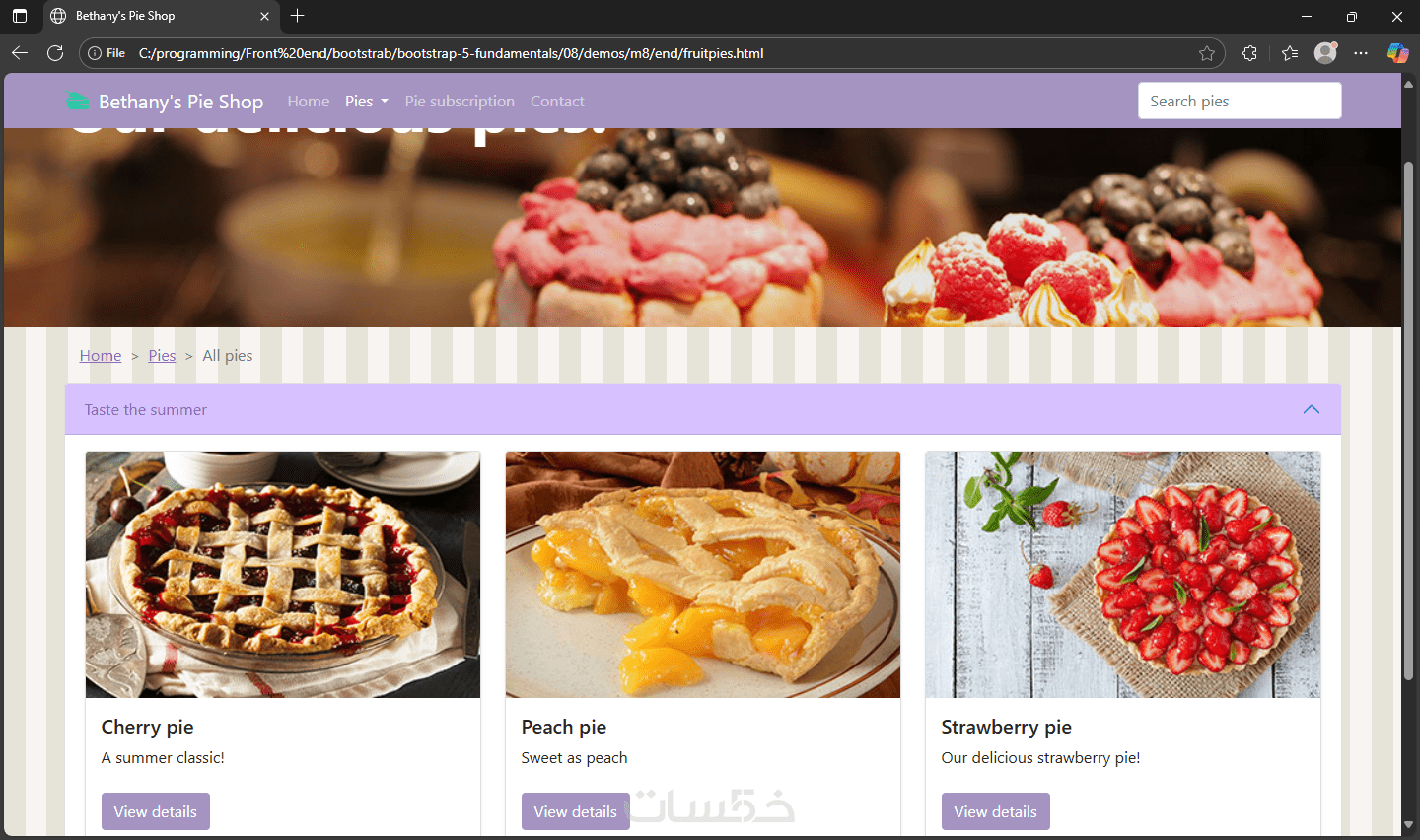Go to the Contact nav item
The width and height of the screenshot is (1420, 840).
point(557,101)
